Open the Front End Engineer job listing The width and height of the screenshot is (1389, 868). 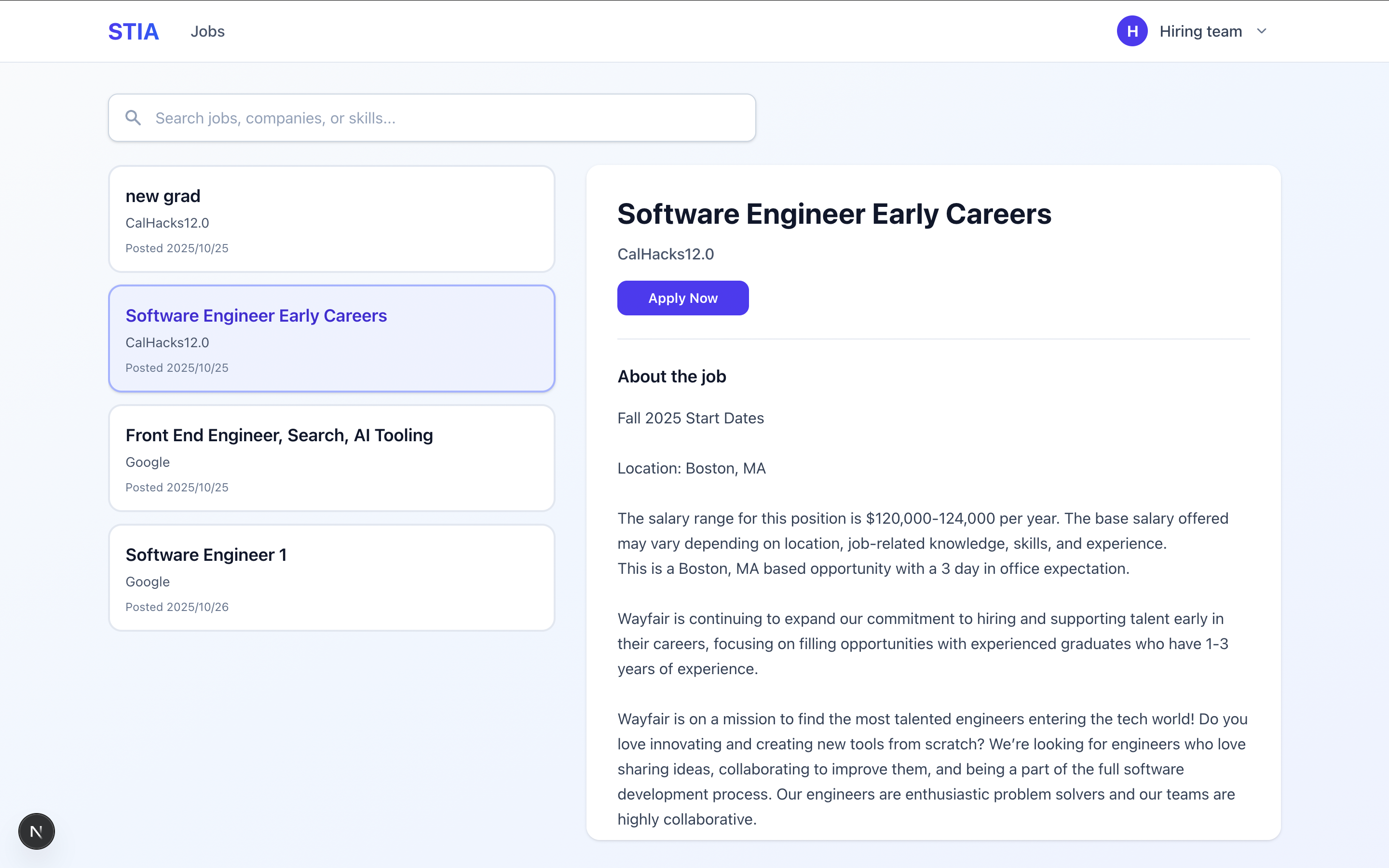click(x=332, y=458)
